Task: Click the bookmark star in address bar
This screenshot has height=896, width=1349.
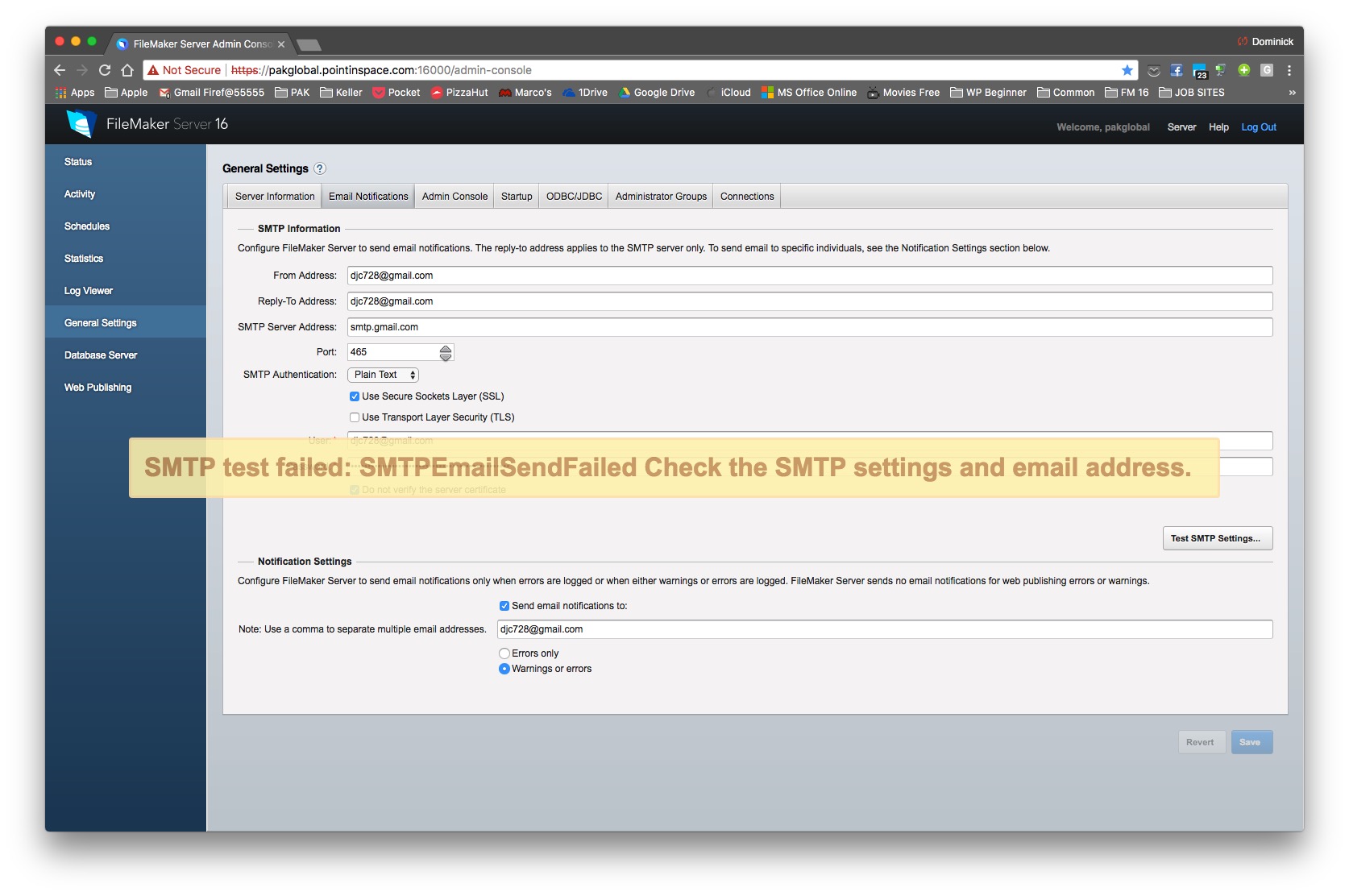Action: point(1127,70)
